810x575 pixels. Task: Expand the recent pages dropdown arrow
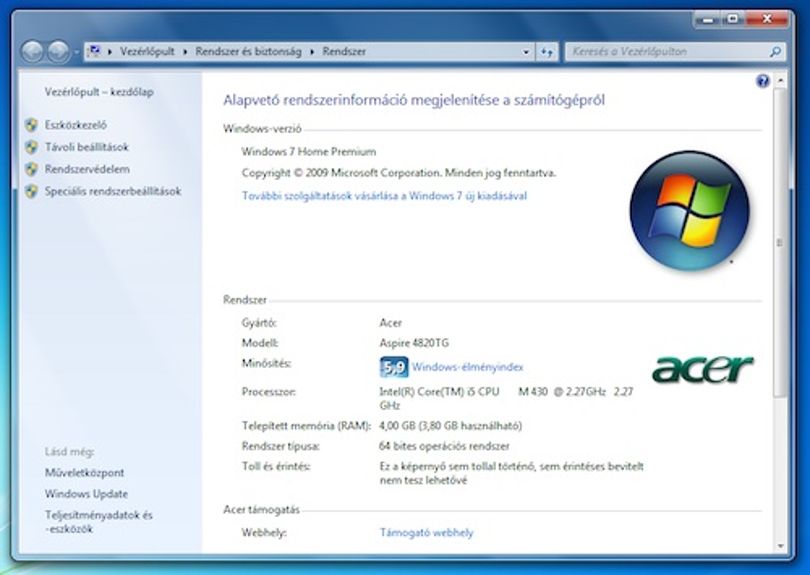coord(76,52)
